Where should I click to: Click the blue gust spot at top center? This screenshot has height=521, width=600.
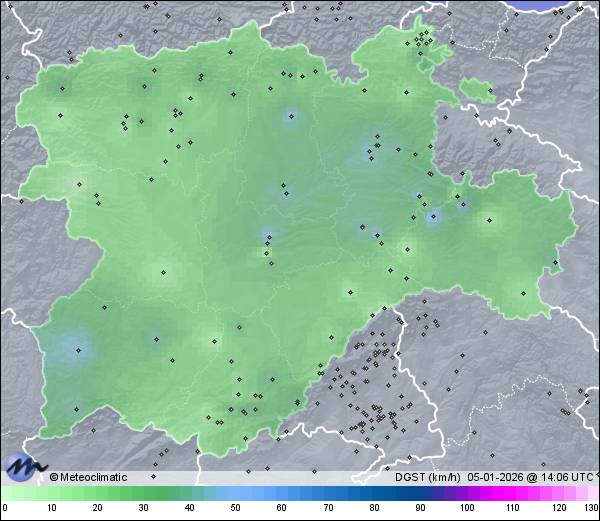[291, 117]
